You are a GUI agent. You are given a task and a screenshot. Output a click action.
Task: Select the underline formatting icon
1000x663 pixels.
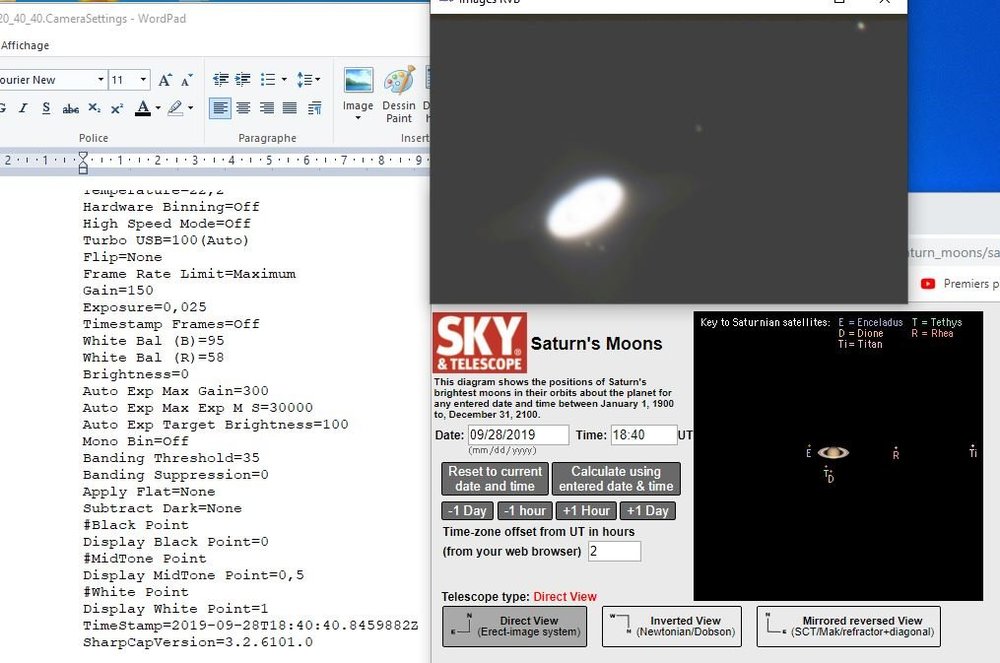46,108
